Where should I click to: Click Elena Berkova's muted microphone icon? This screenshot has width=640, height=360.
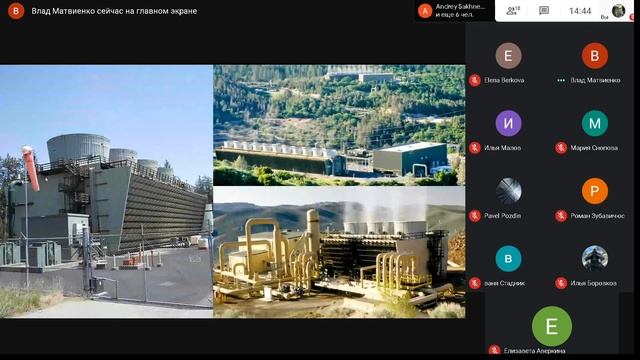coord(474,80)
